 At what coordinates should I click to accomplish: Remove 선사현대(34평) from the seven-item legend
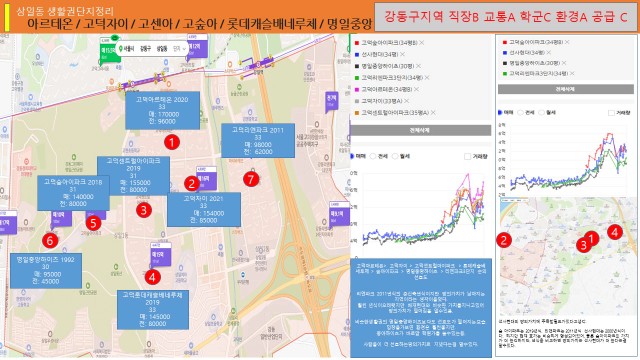click(x=402, y=54)
